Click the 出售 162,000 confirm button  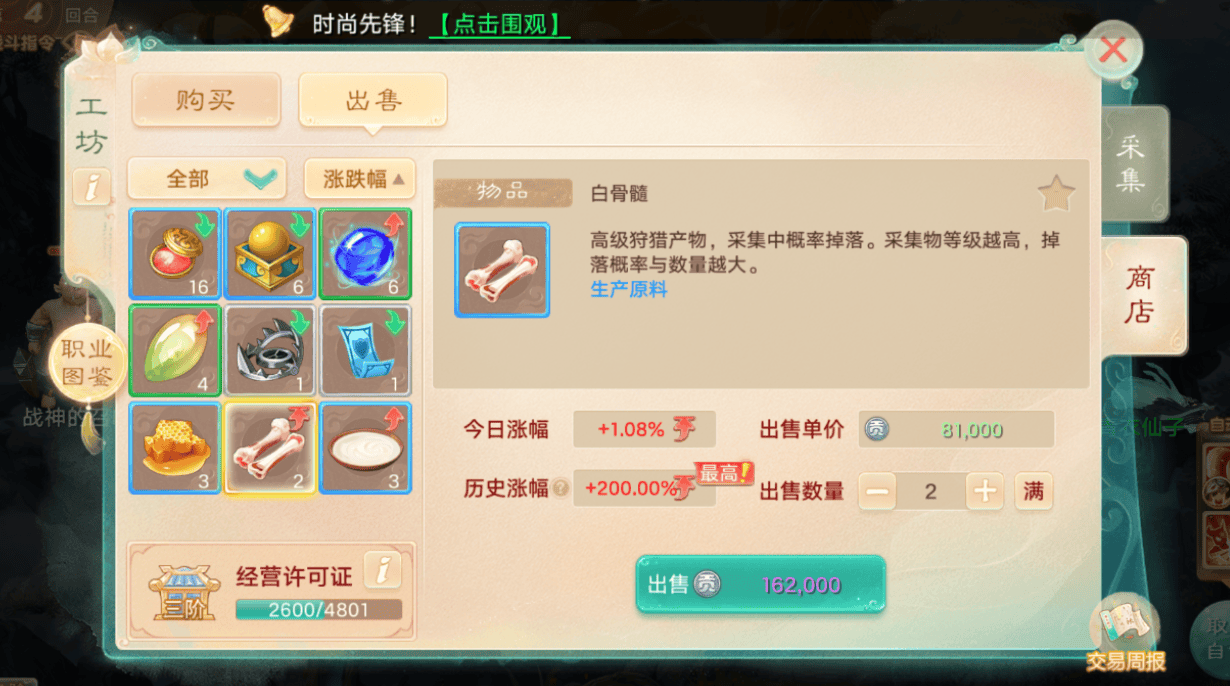coord(761,585)
